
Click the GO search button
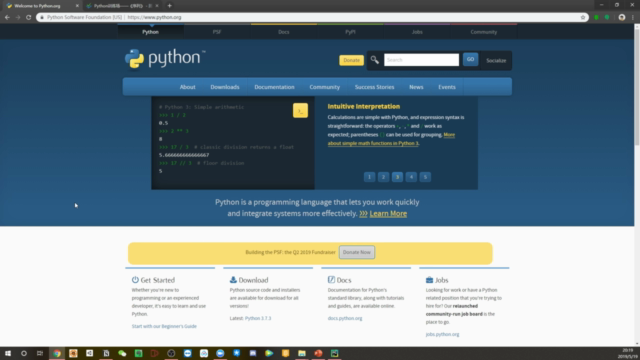pyautogui.click(x=470, y=60)
